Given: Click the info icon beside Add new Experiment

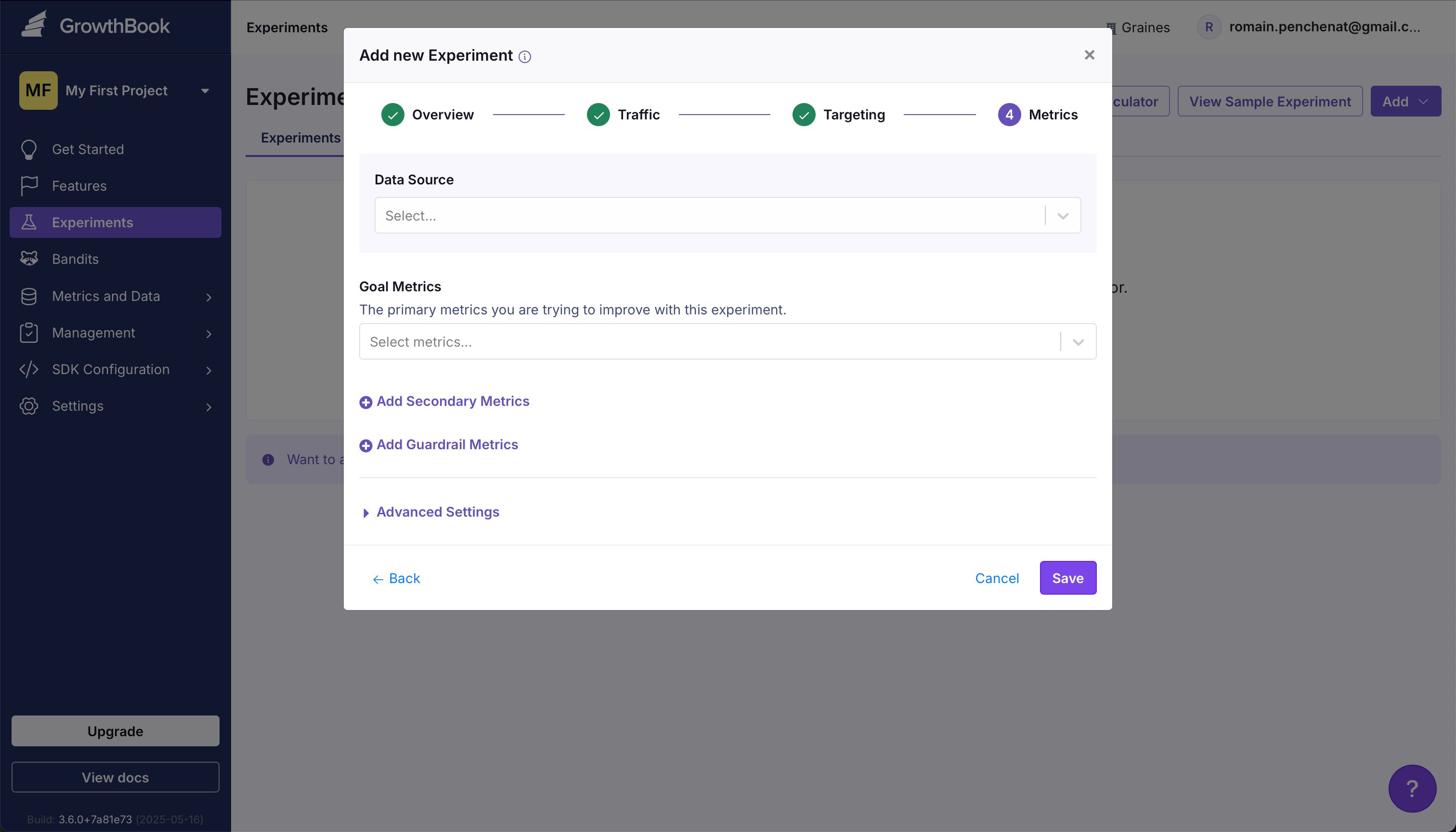Looking at the screenshot, I should pos(524,56).
